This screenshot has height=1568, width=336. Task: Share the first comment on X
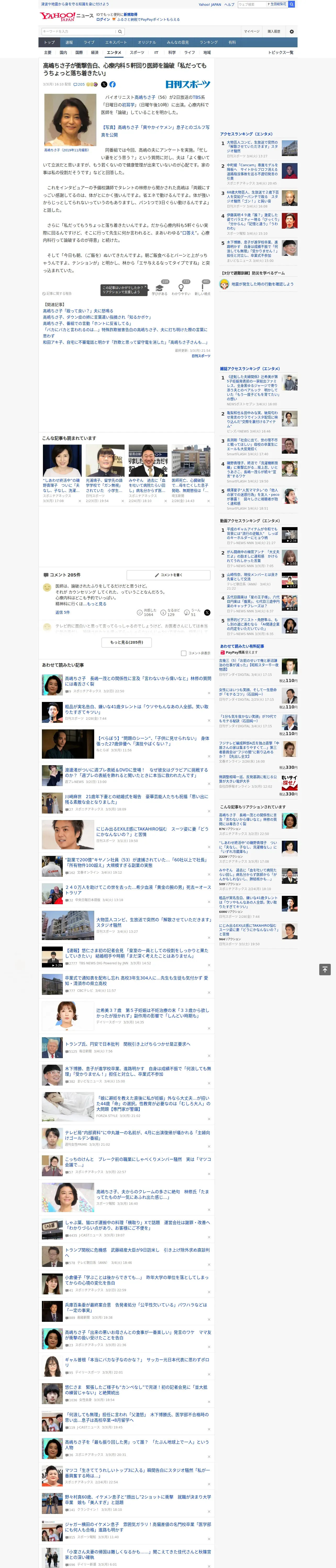[207, 612]
